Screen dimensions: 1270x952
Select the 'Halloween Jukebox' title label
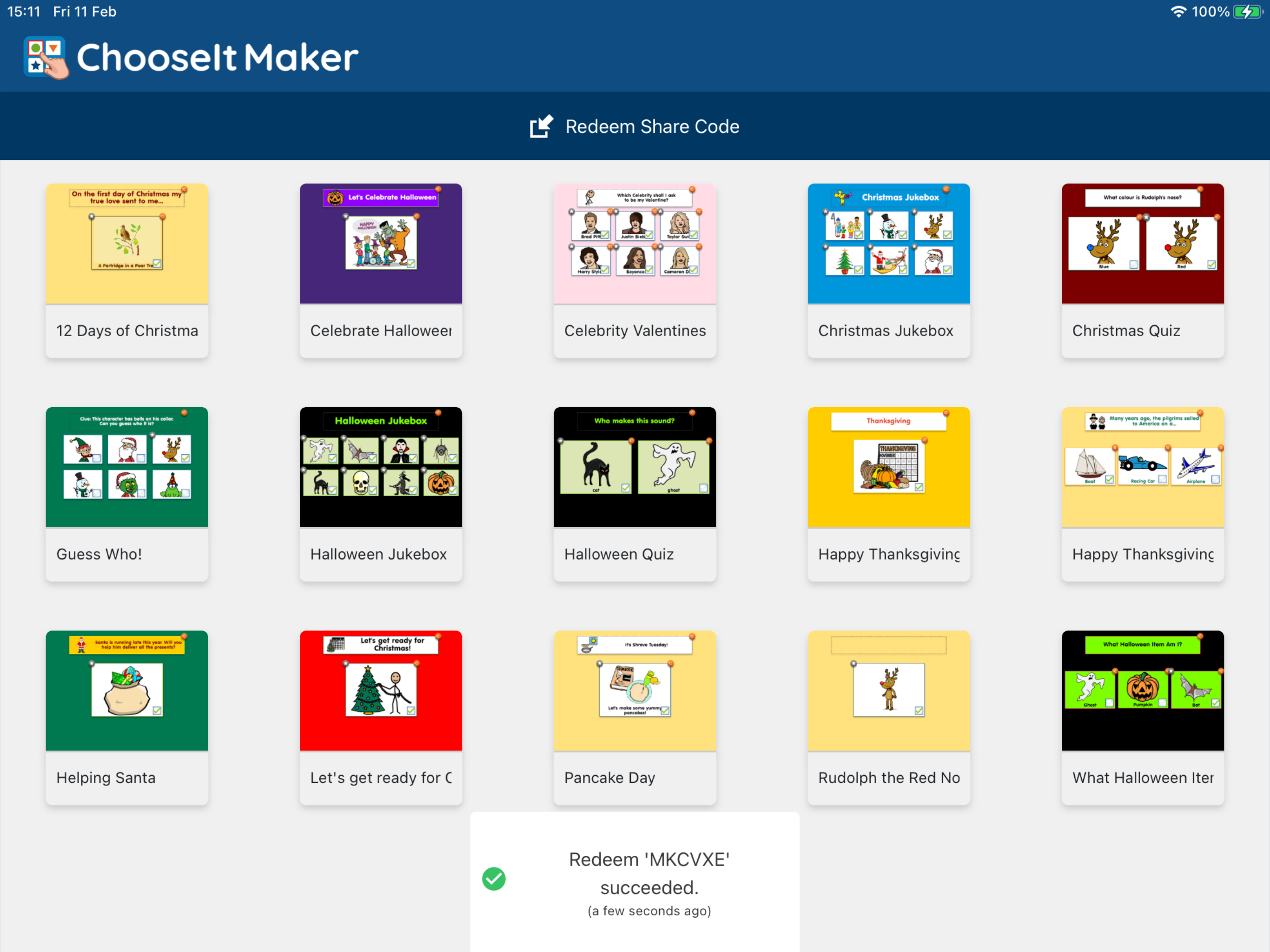378,554
